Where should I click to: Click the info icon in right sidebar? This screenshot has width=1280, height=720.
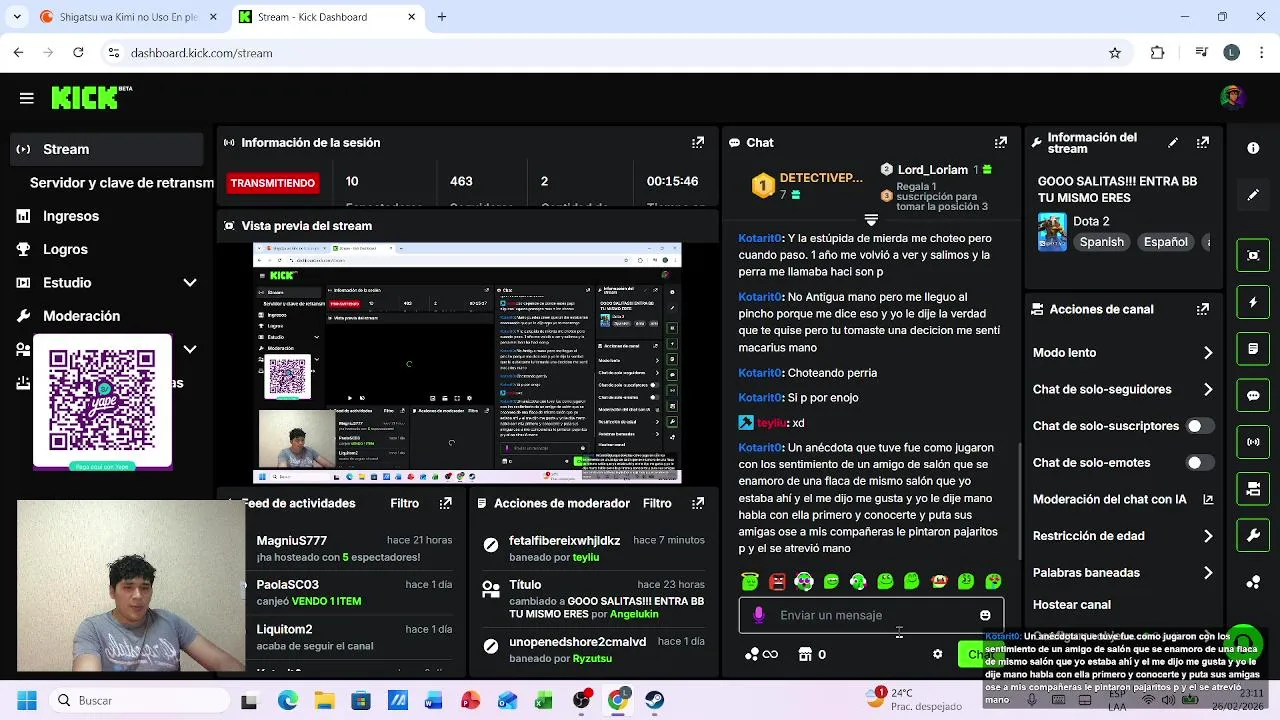coord(1253,148)
